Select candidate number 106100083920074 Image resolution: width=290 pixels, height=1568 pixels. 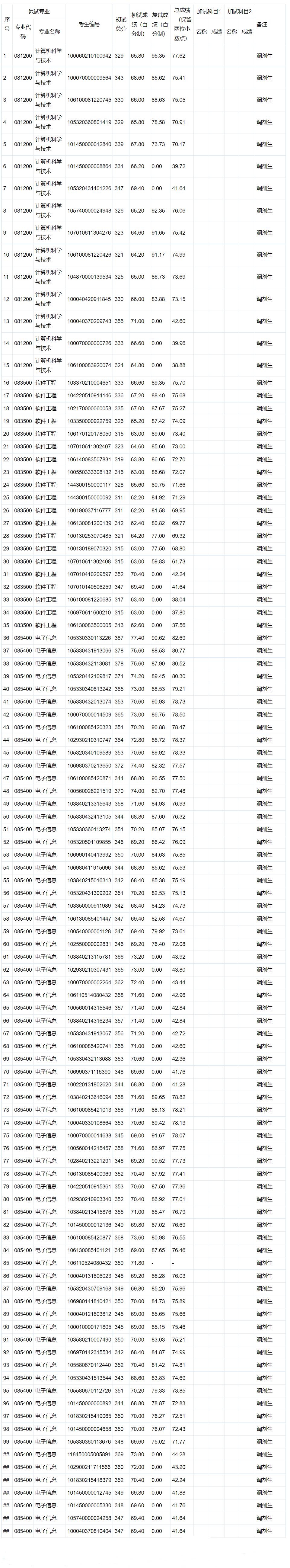pyautogui.click(x=89, y=365)
